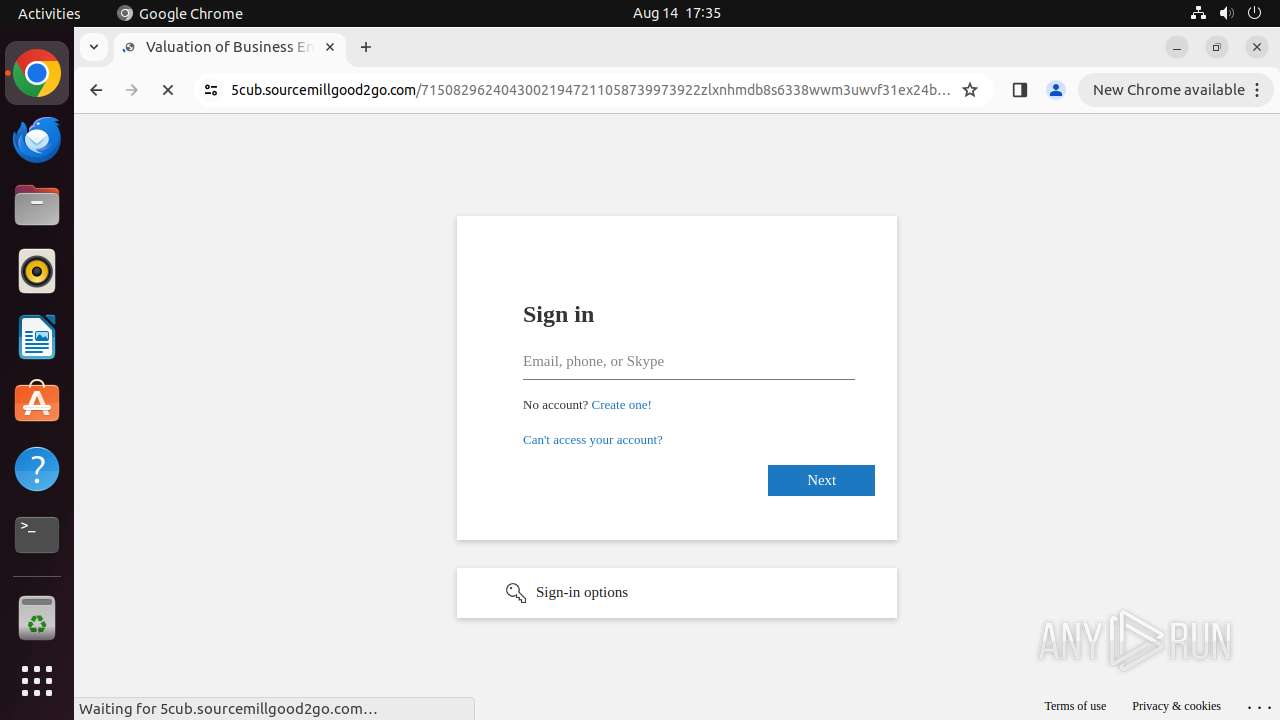Open Sign-in options panel

[677, 593]
